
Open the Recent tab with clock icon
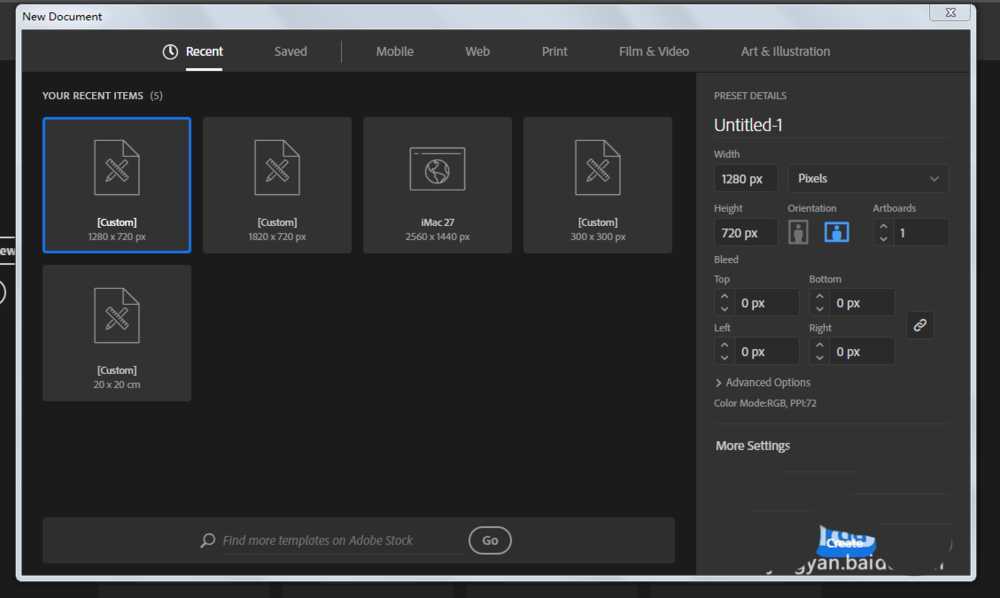tap(193, 52)
